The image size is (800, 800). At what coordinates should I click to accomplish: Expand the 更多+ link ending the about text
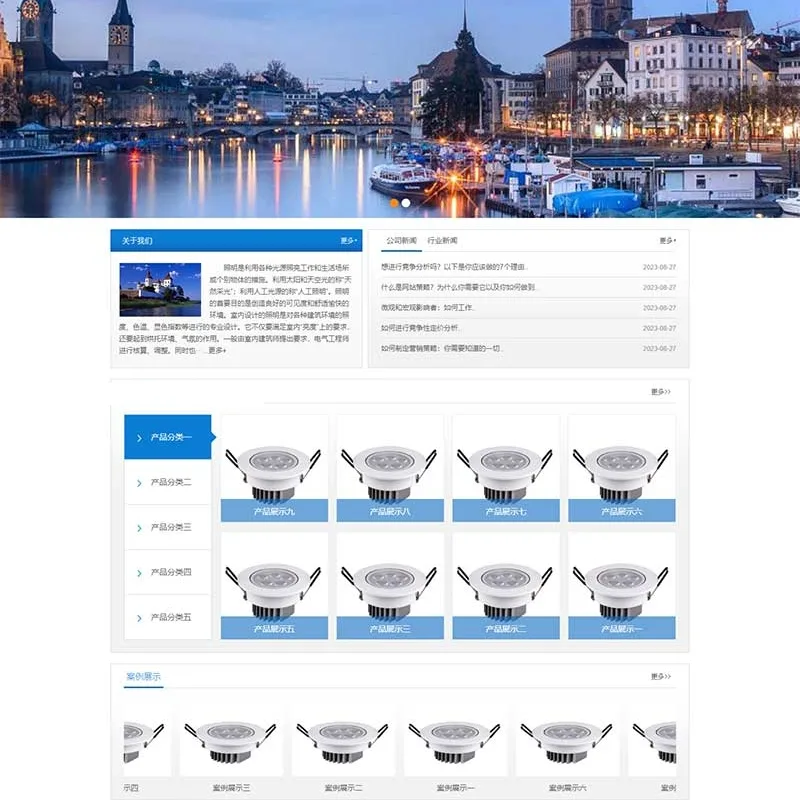pos(217,350)
